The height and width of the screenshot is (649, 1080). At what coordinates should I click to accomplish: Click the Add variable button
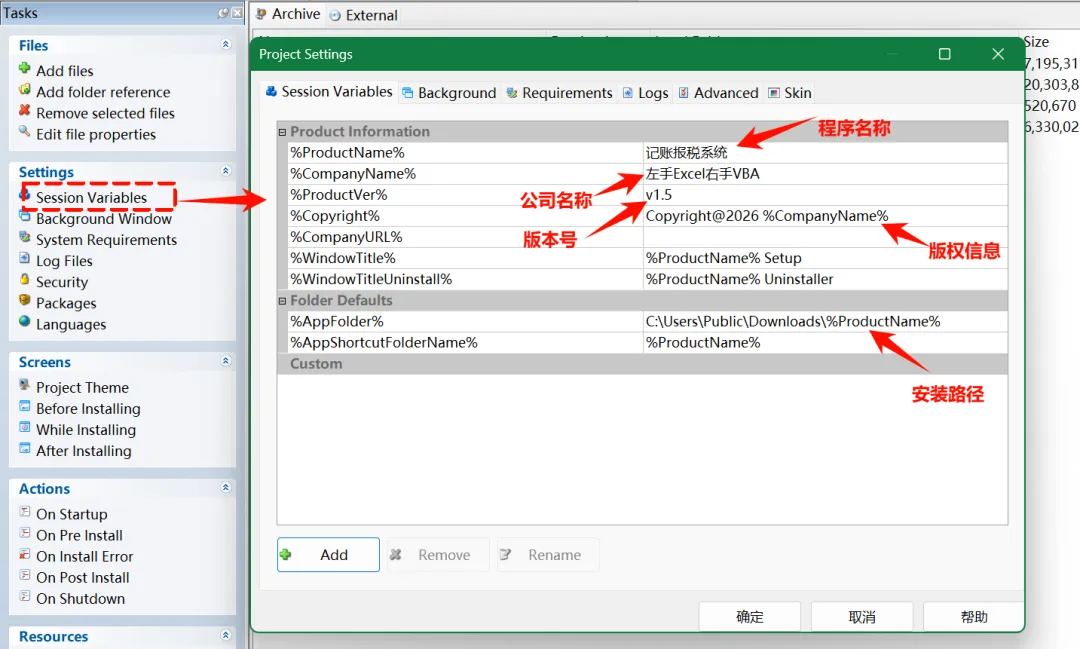328,555
